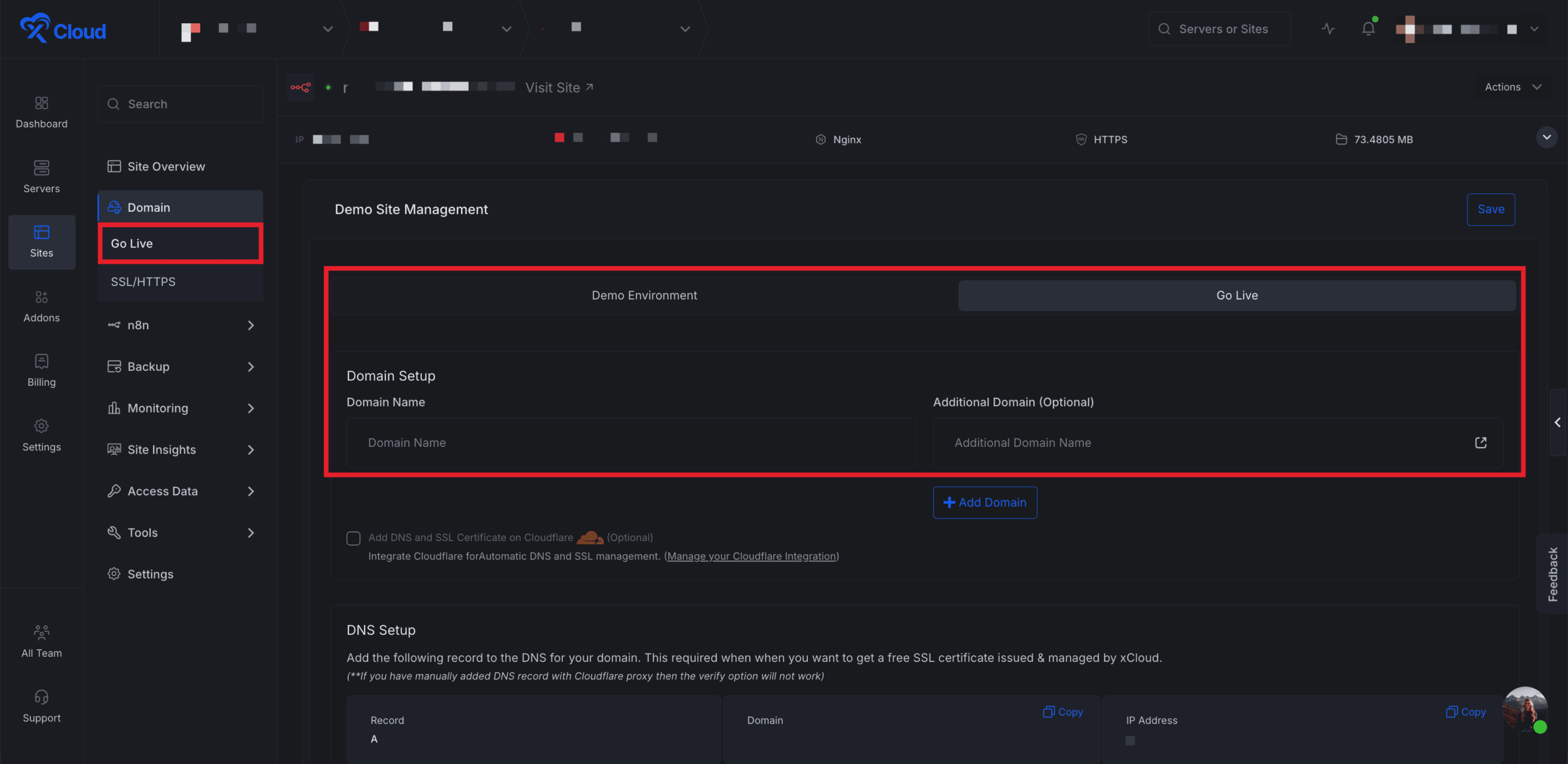Open the external link icon beside Additional Domain
Image resolution: width=1568 pixels, height=764 pixels.
click(x=1480, y=442)
